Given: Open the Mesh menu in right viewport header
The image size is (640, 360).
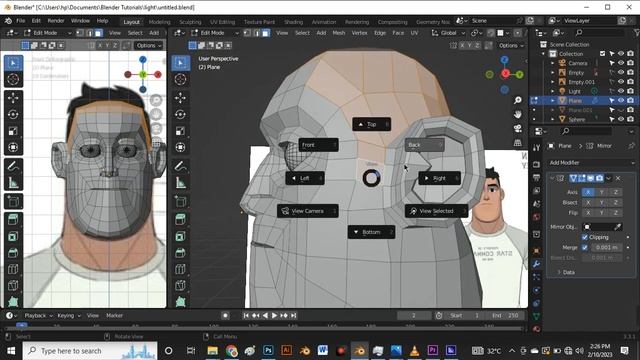Looking at the screenshot, I should (x=339, y=33).
